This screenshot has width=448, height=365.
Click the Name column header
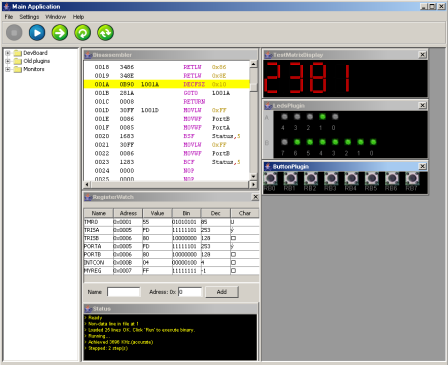[99, 213]
